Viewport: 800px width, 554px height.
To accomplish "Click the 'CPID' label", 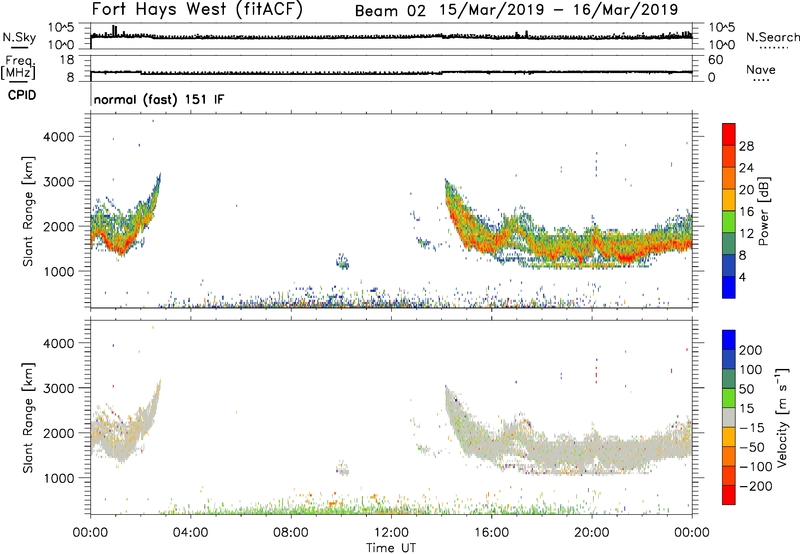I will [22, 95].
